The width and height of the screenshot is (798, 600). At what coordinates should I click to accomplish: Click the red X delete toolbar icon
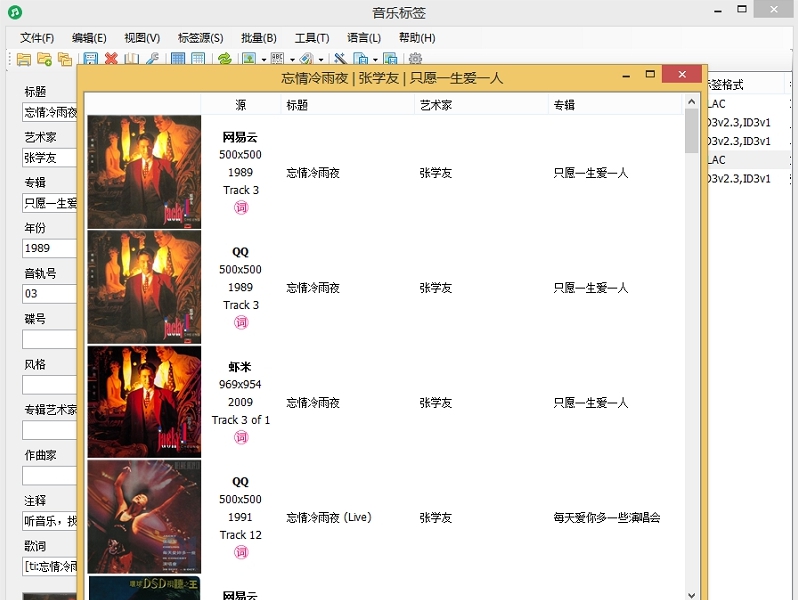(111, 59)
